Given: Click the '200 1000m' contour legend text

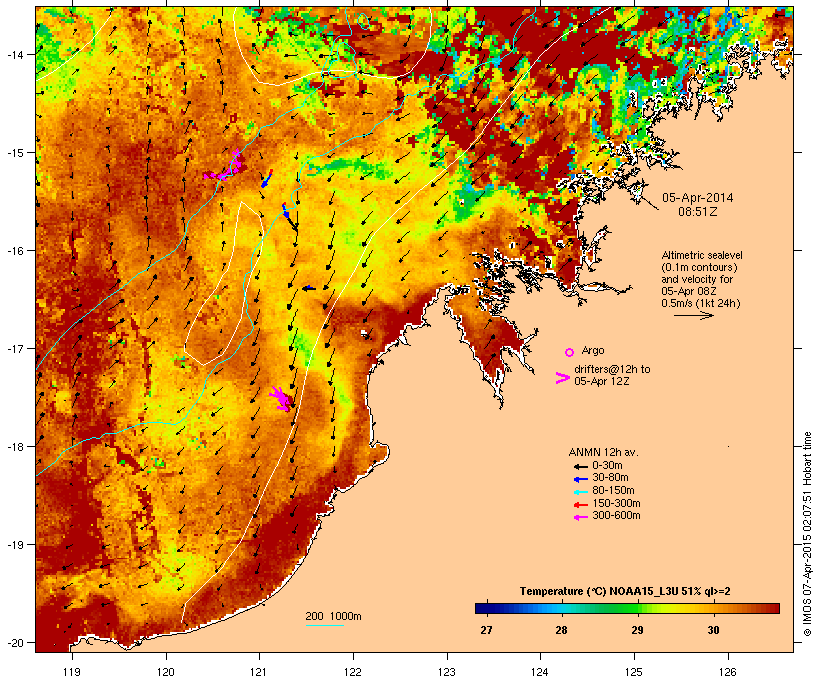Looking at the screenshot, I should coord(333,616).
